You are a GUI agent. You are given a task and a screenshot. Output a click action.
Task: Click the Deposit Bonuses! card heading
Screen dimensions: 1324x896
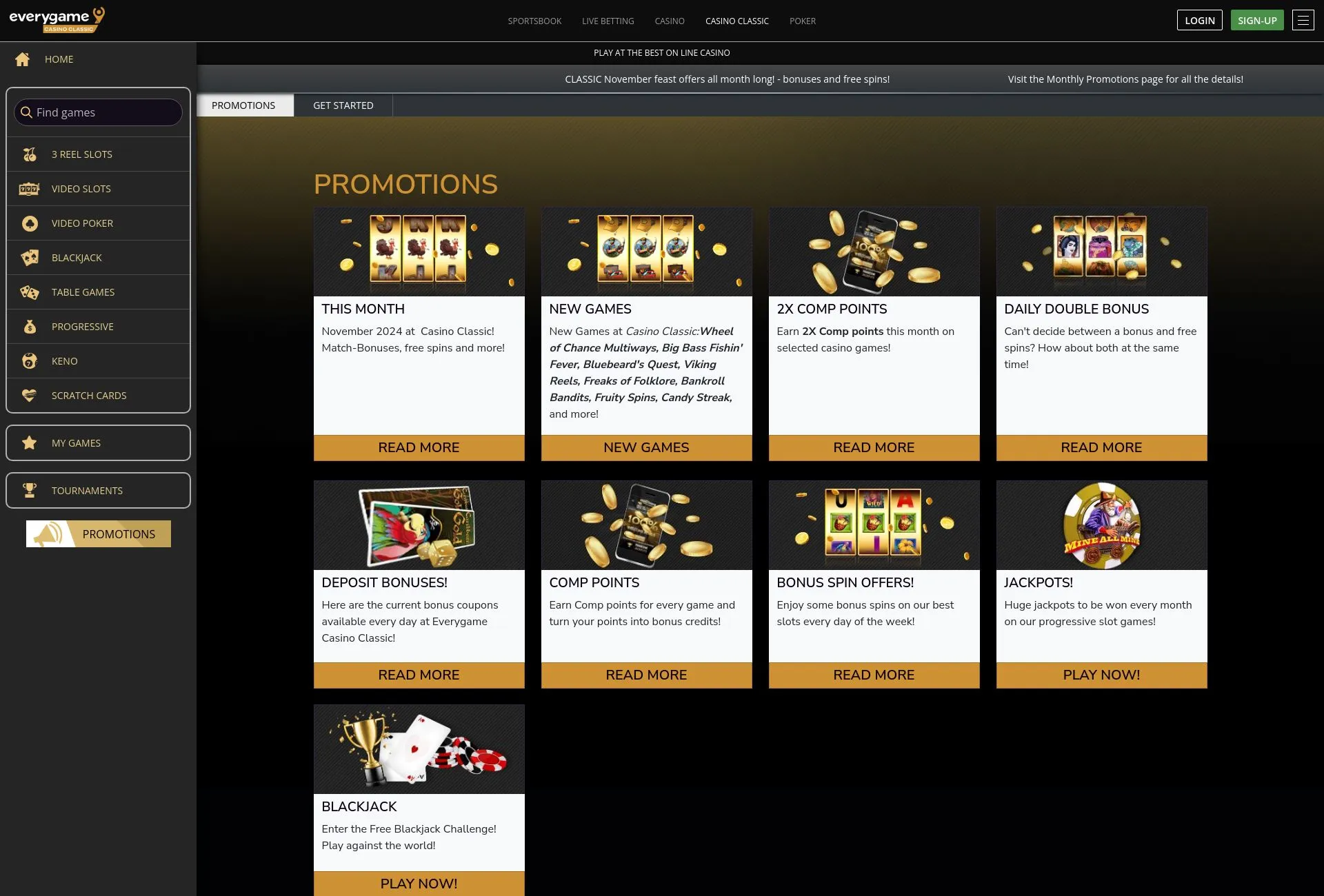tap(384, 582)
